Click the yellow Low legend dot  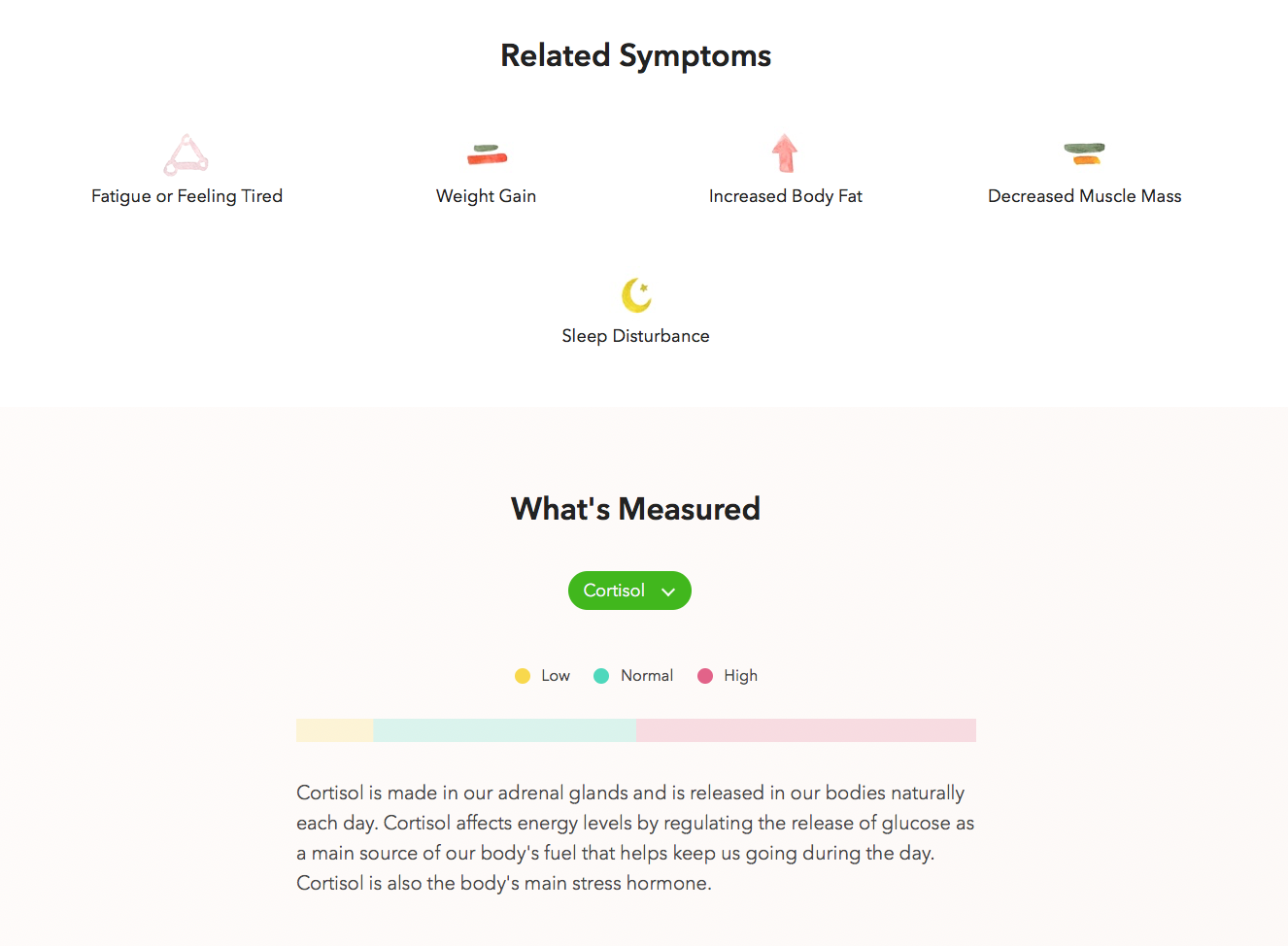[x=523, y=676]
